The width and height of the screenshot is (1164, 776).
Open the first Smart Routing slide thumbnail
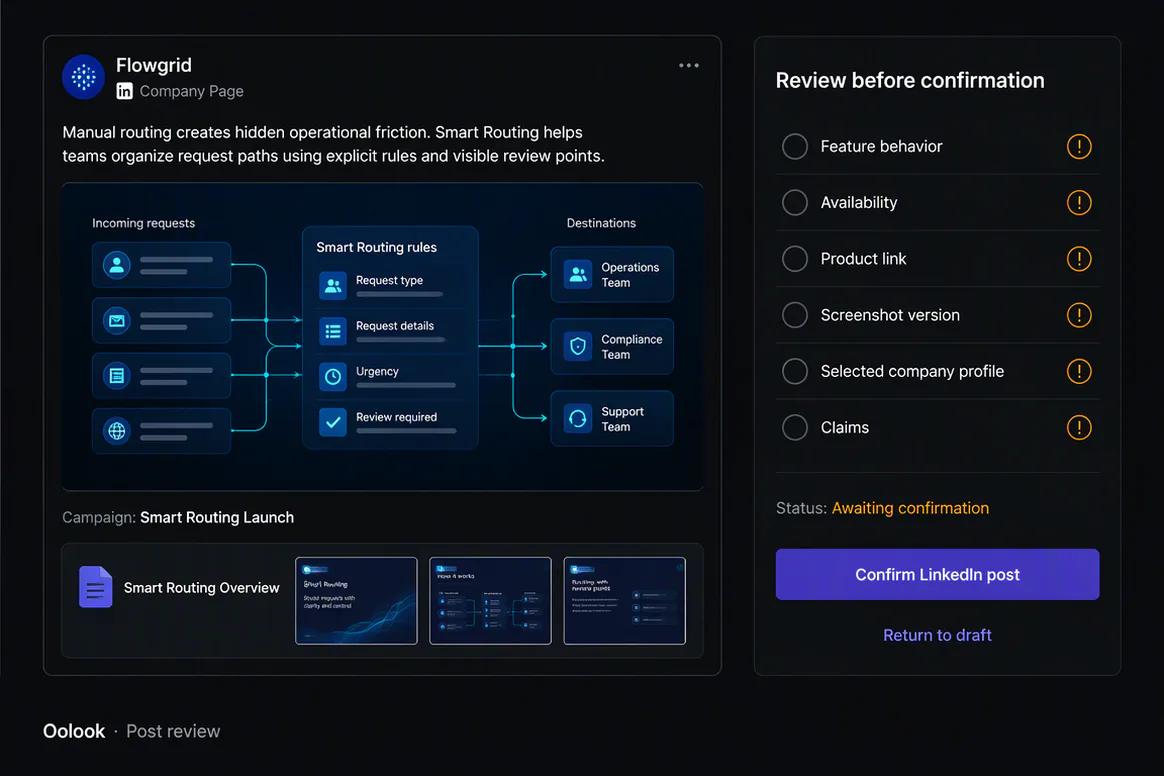(x=356, y=601)
